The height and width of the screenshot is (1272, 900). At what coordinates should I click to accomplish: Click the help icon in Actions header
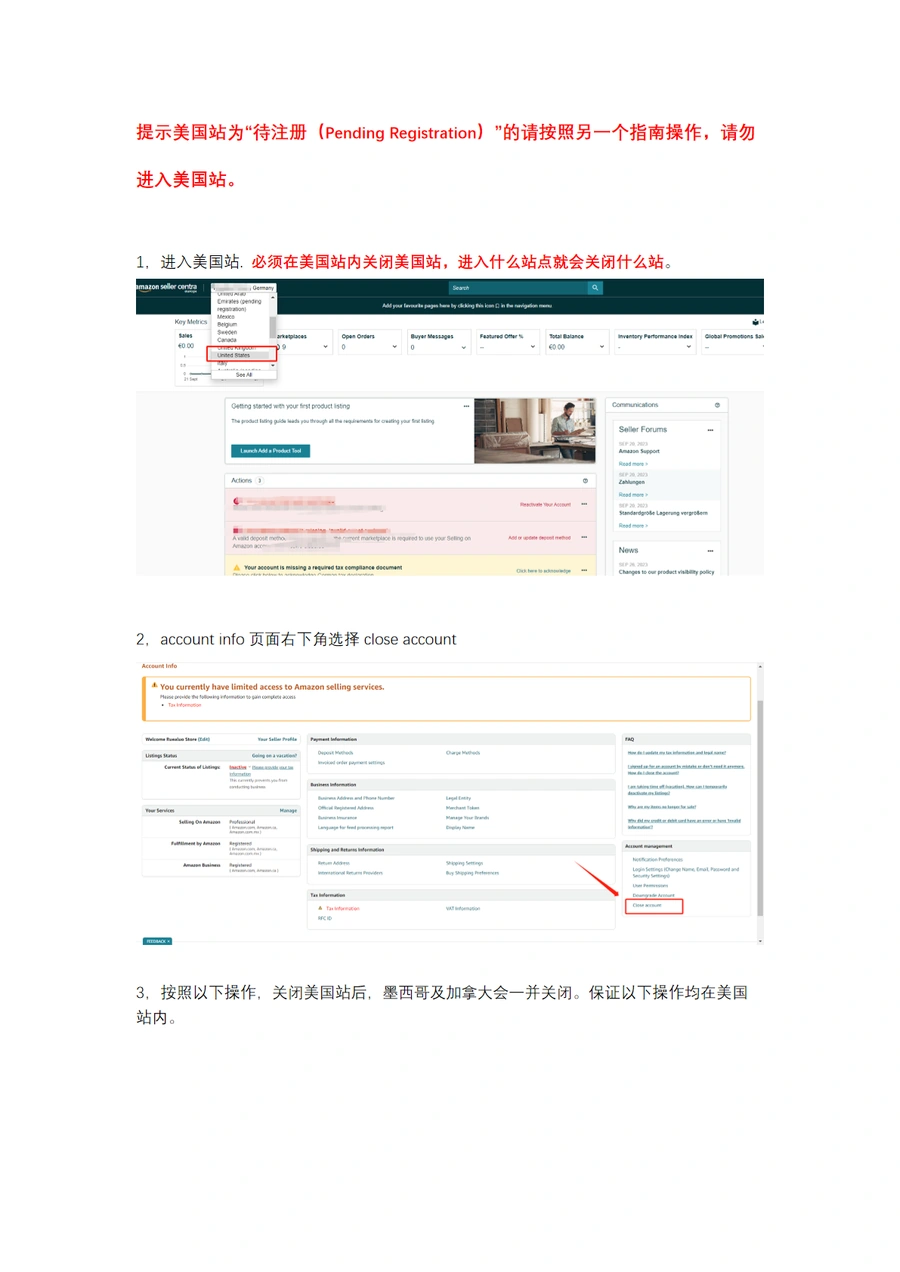pyautogui.click(x=585, y=481)
